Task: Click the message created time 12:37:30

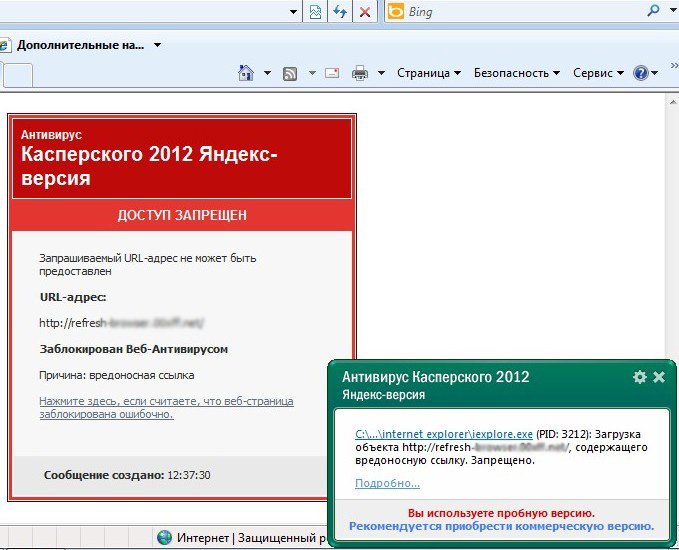Action: (189, 475)
